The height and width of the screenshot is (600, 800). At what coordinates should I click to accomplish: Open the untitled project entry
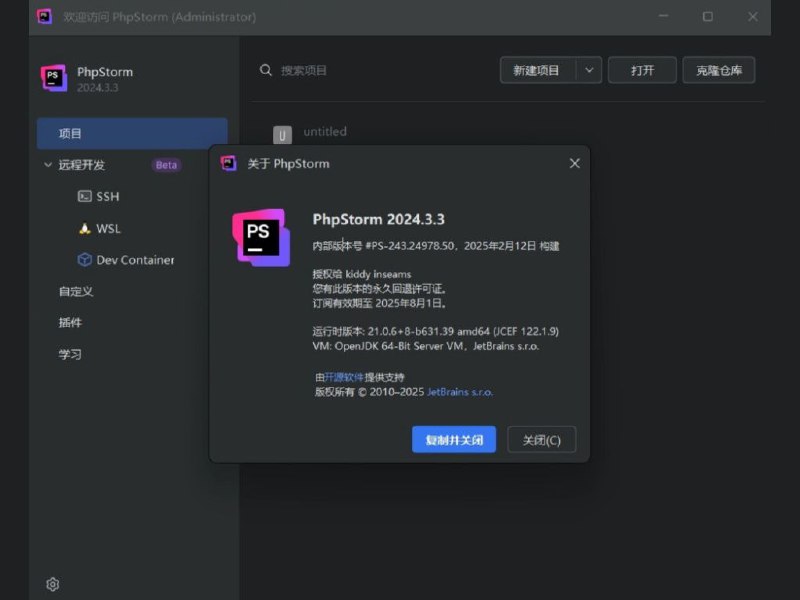tap(325, 132)
